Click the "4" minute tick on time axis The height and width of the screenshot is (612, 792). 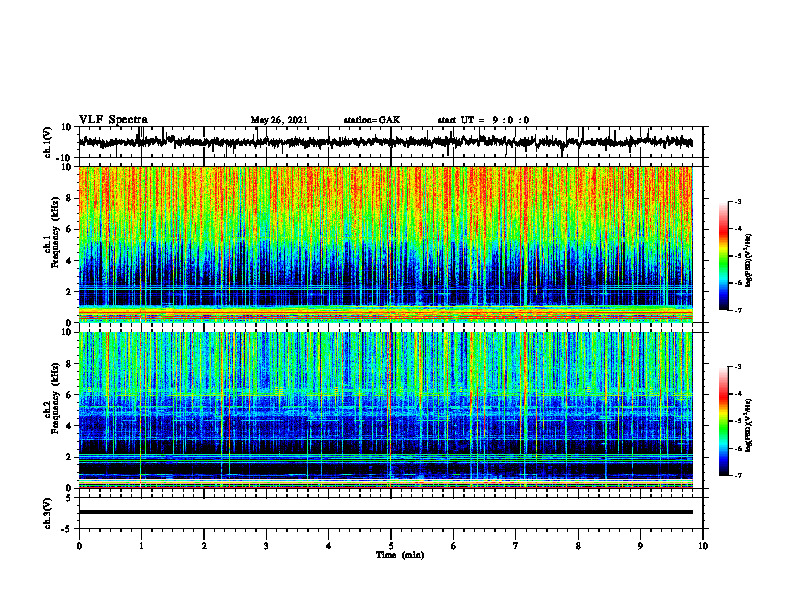328,546
